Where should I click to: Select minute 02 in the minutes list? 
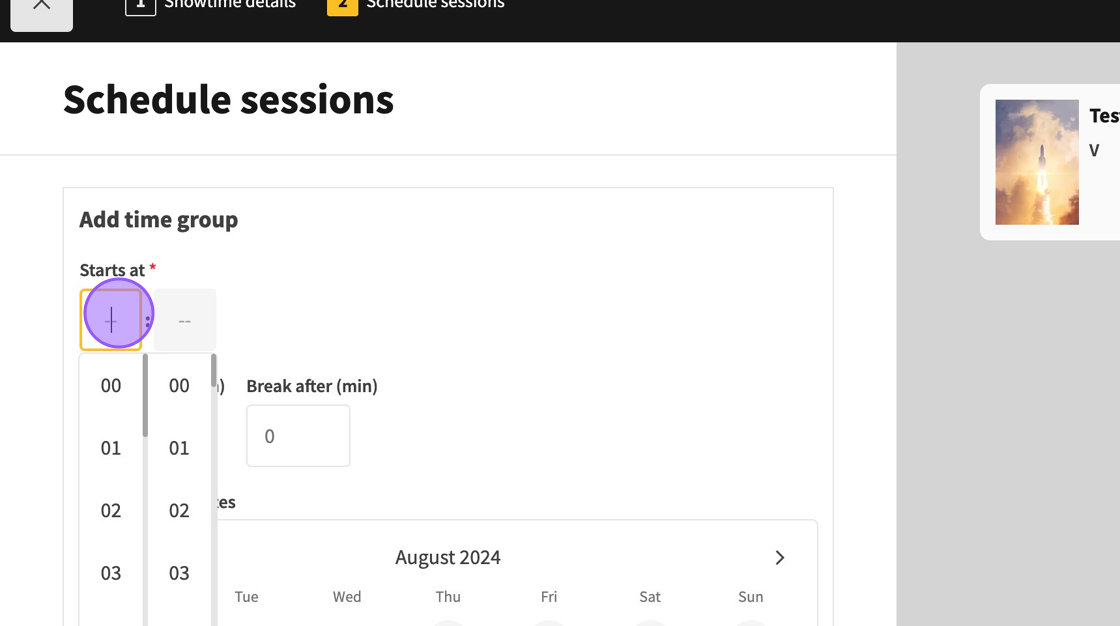[x=179, y=511]
